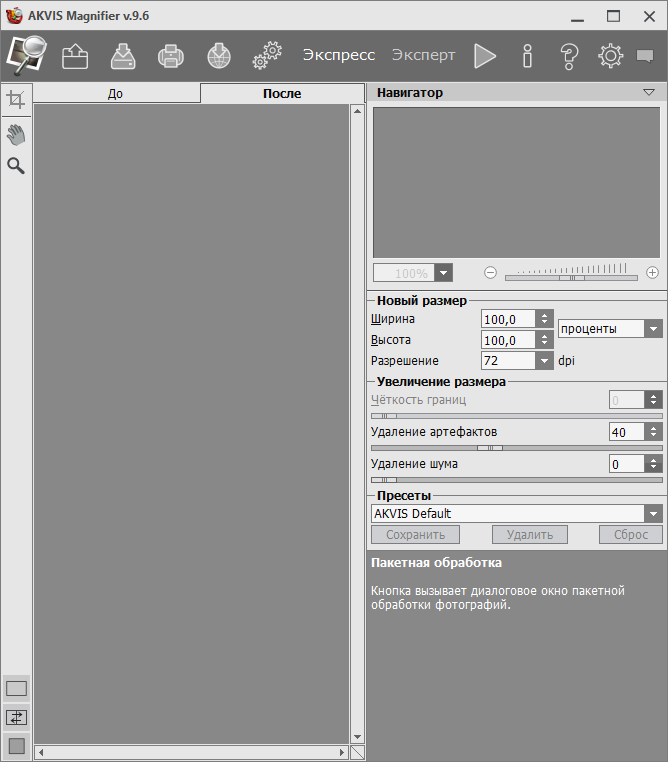The image size is (668, 762).
Task: Select the Zoom magnifier tool
Action: [x=16, y=166]
